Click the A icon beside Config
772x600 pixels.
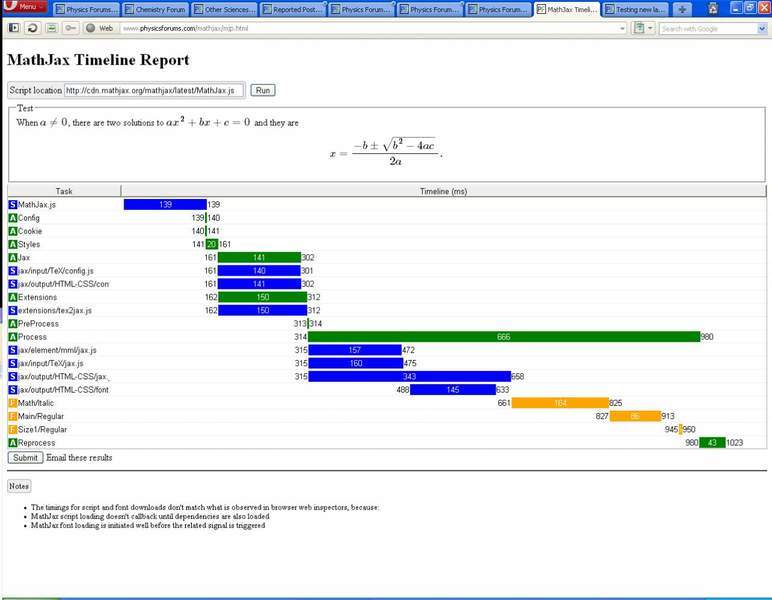click(13, 218)
